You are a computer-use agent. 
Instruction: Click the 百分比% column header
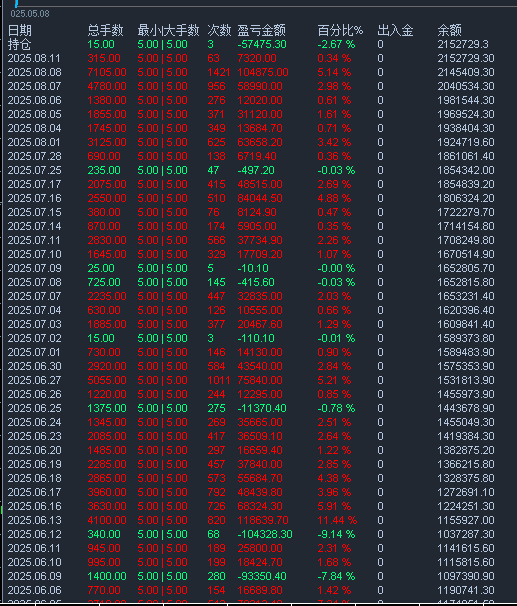340,30
